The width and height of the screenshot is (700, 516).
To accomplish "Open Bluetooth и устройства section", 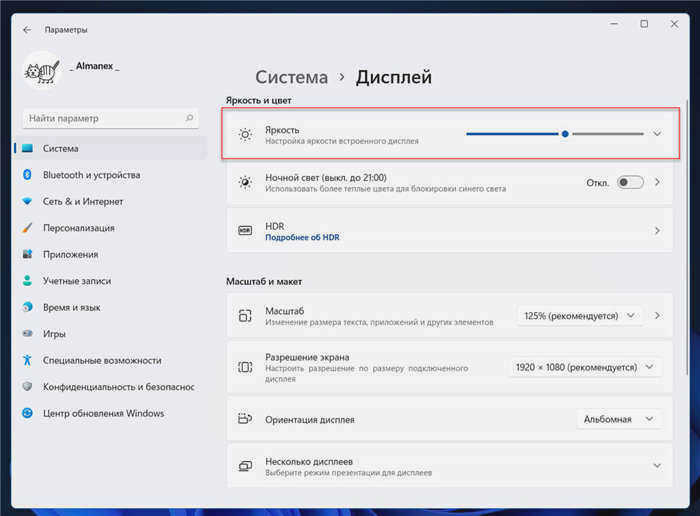I will (111, 175).
